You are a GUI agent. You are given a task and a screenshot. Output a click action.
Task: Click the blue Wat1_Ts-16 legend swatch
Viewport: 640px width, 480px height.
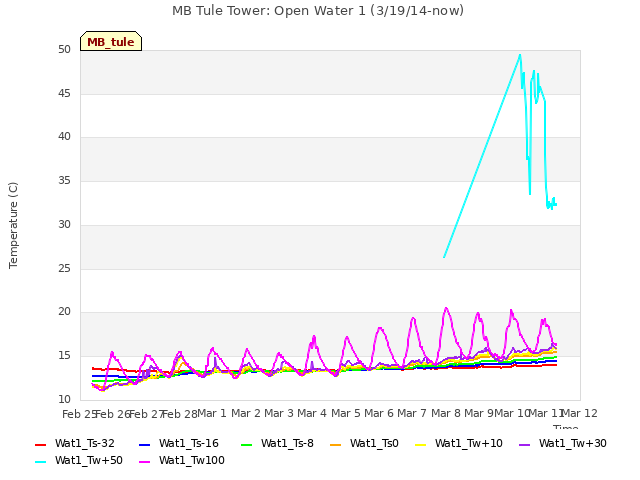pos(144,444)
